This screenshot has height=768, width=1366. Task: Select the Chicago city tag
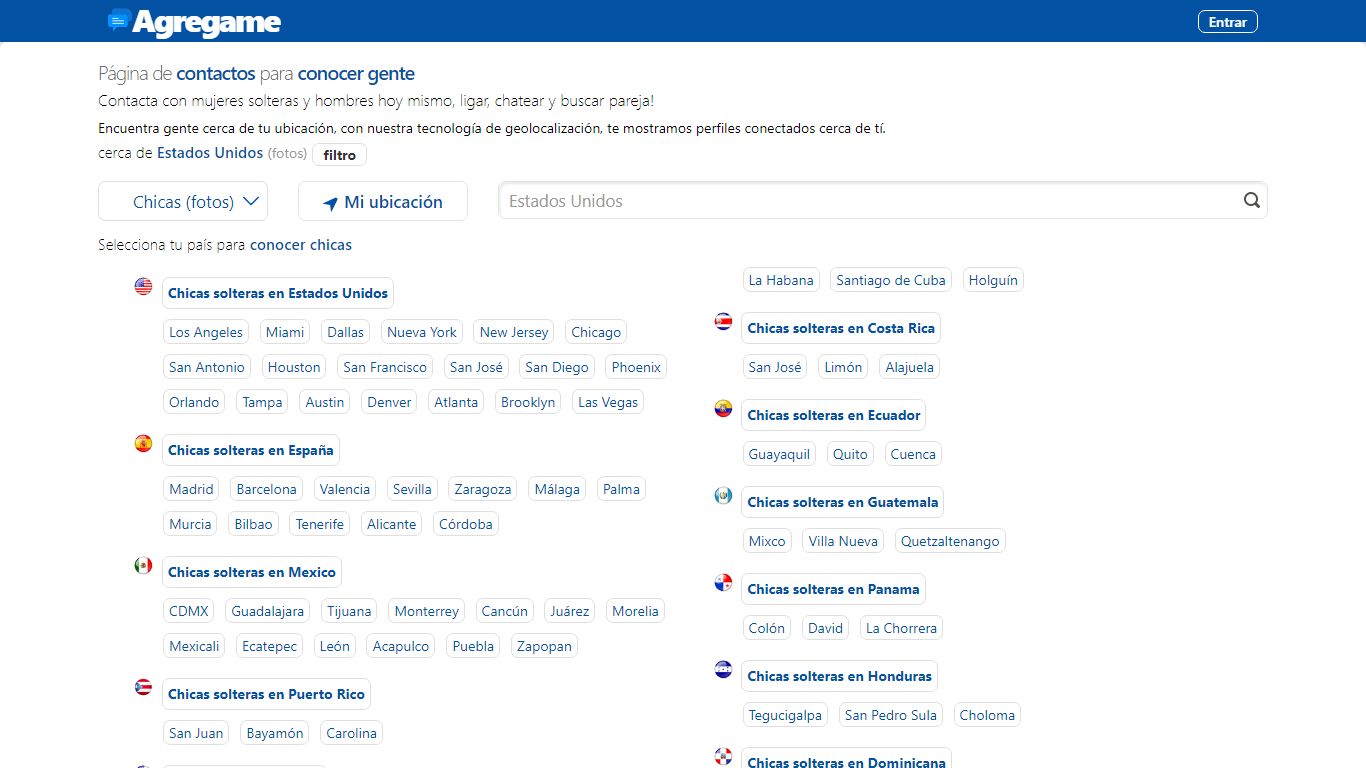[596, 332]
